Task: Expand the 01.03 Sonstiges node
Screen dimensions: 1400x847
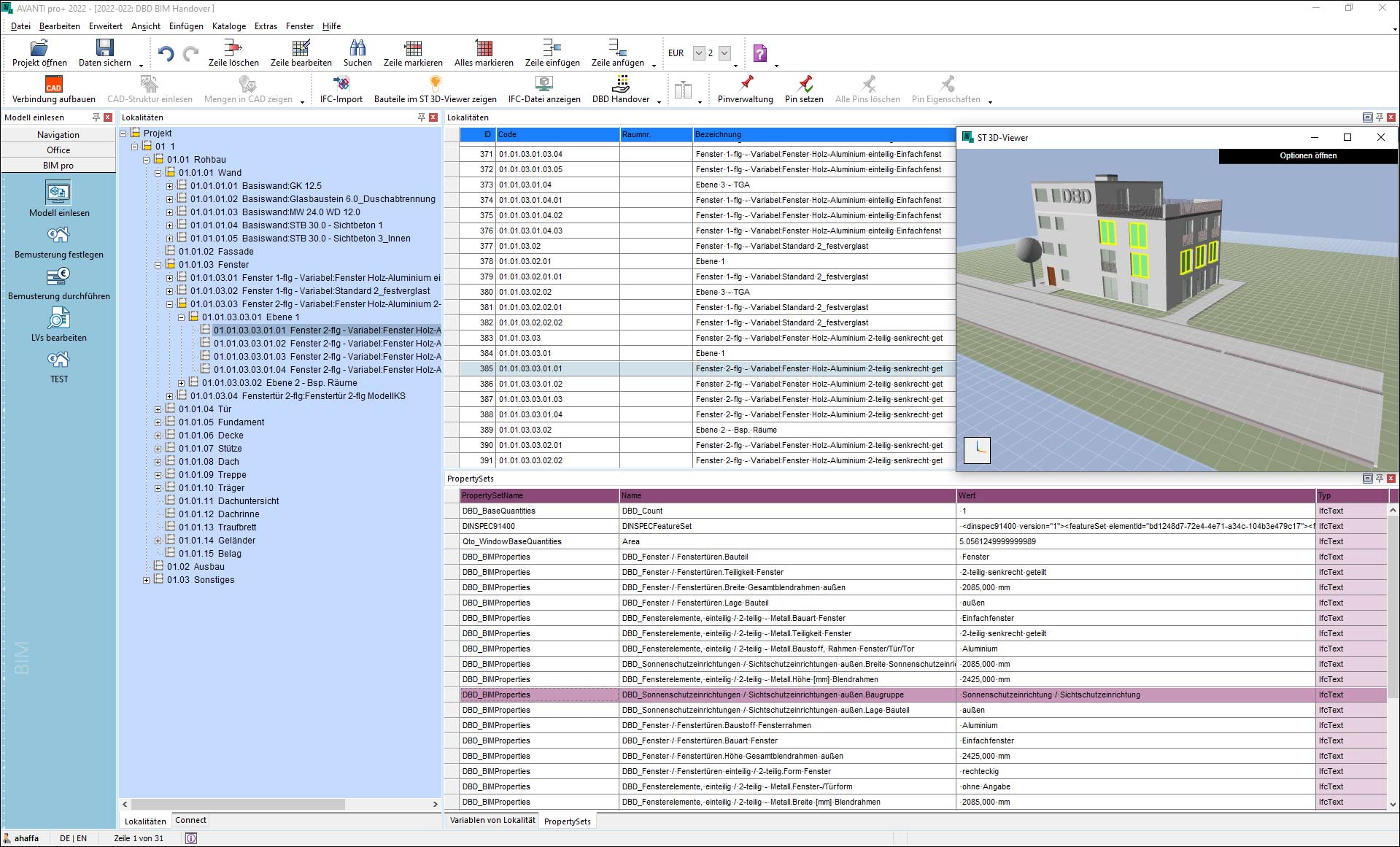Action: (x=147, y=580)
